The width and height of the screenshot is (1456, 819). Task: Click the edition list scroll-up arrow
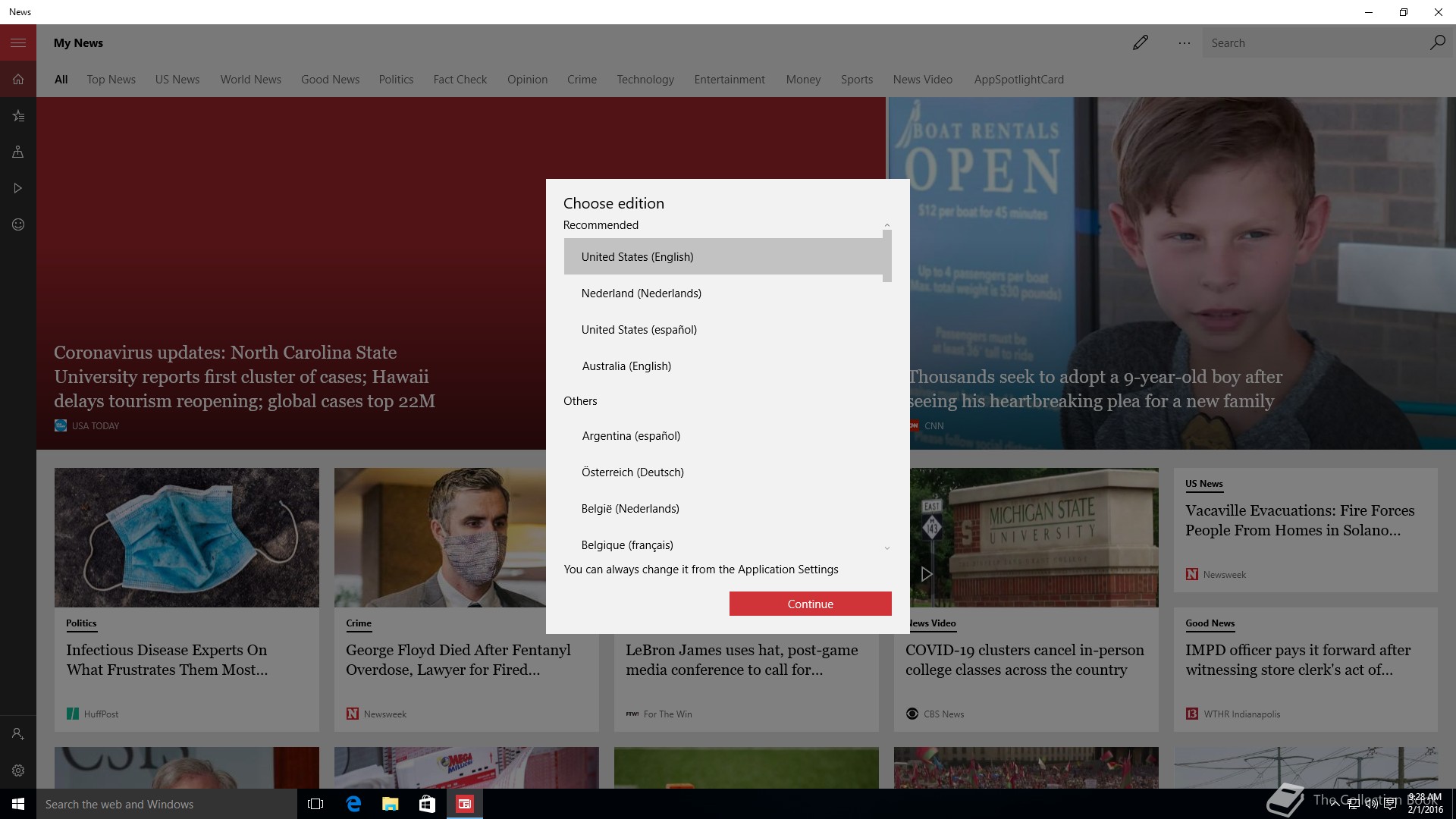pyautogui.click(x=886, y=225)
